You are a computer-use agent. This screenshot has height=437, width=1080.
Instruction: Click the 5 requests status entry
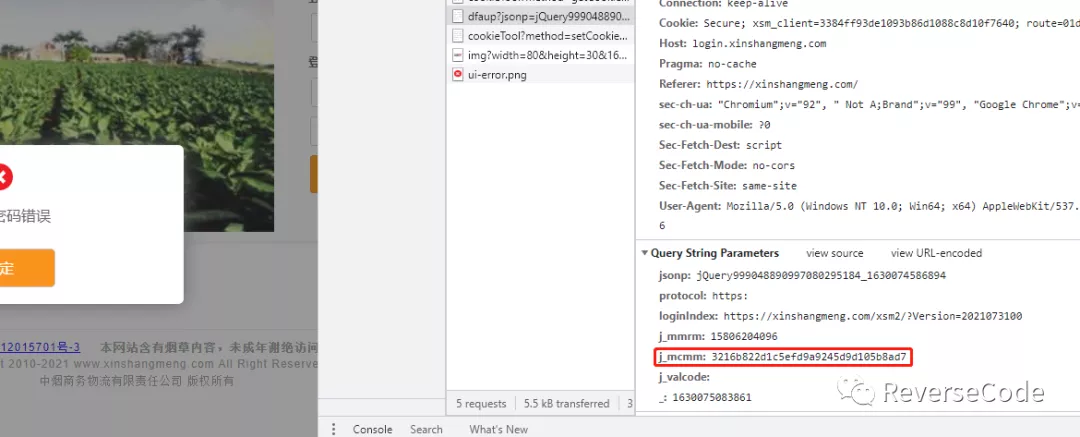pos(481,403)
